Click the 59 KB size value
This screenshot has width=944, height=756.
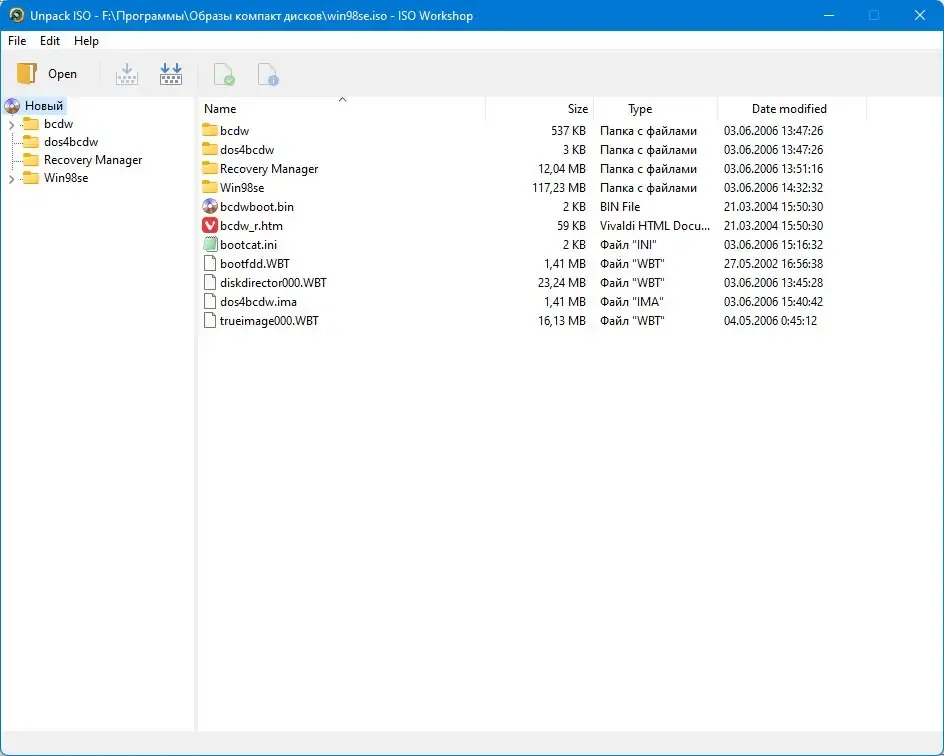point(571,226)
